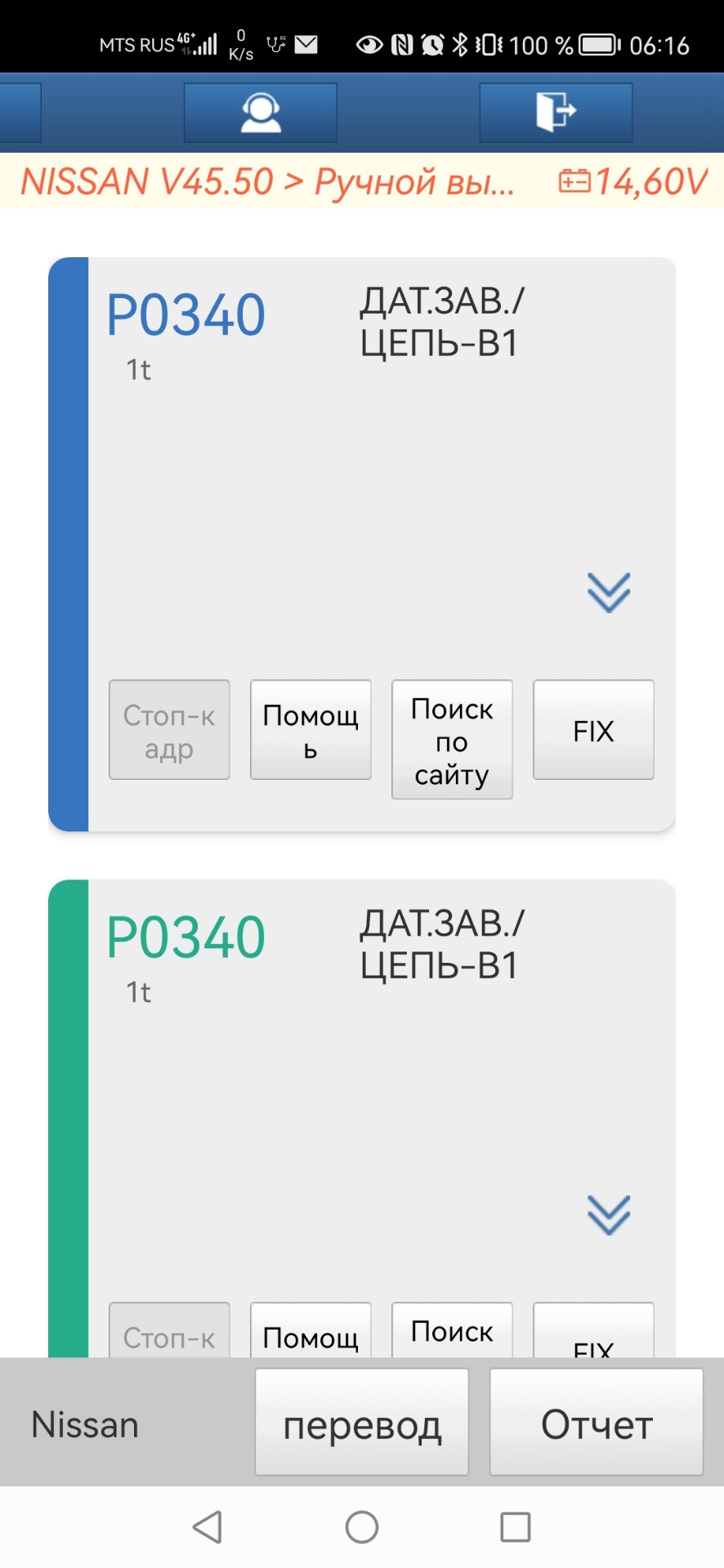Tap the exit door icon button
This screenshot has height=1568, width=724.
pyautogui.click(x=556, y=113)
